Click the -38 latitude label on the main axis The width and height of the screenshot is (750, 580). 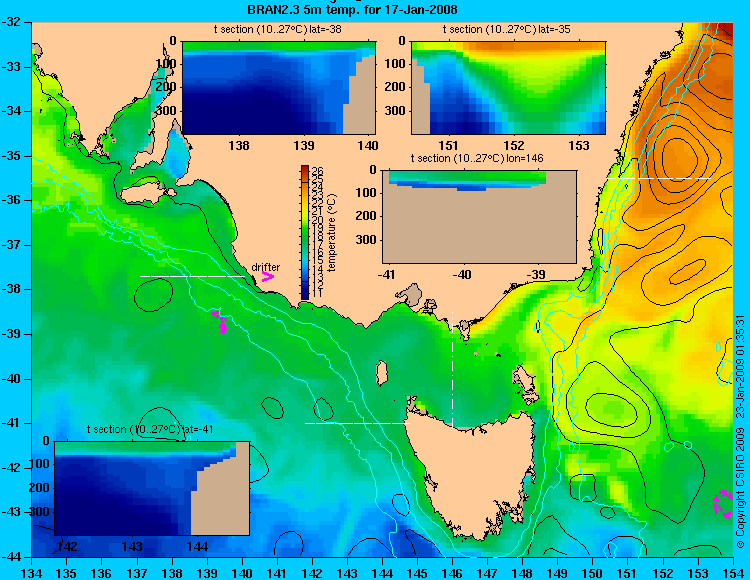pyautogui.click(x=12, y=289)
